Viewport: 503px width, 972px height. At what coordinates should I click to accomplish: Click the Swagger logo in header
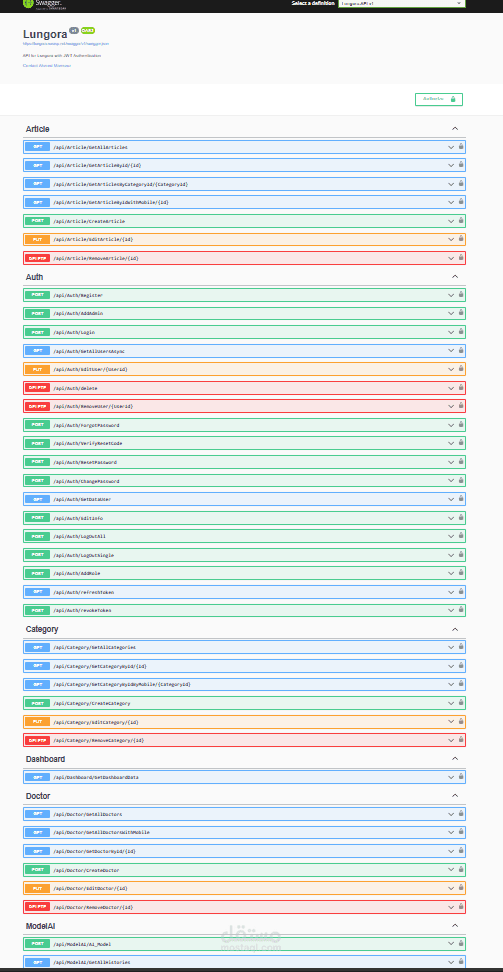(42, 4)
